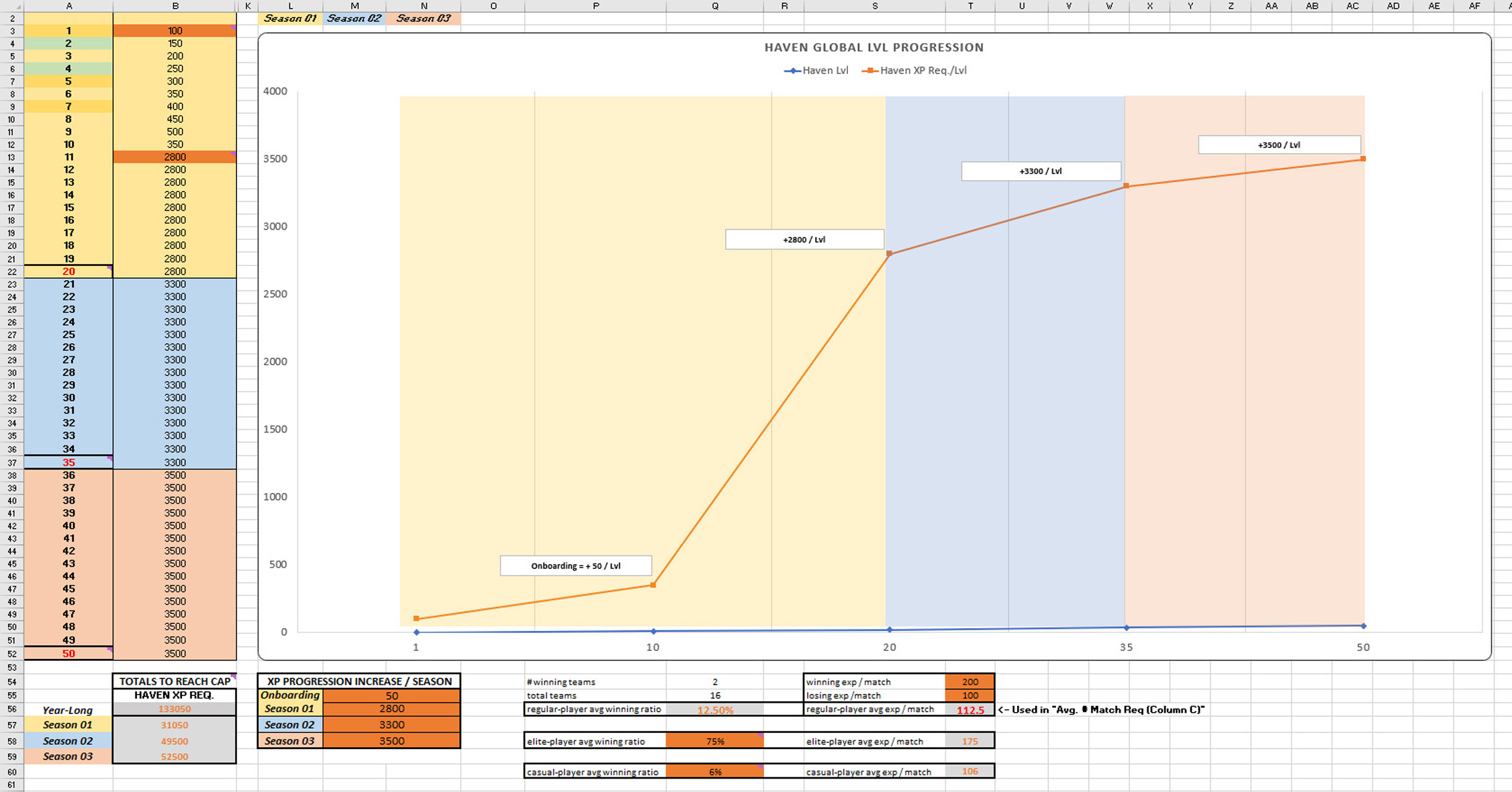The height and width of the screenshot is (792, 1512).
Task: Click the red level 50 cap cell
Action: coord(68,653)
